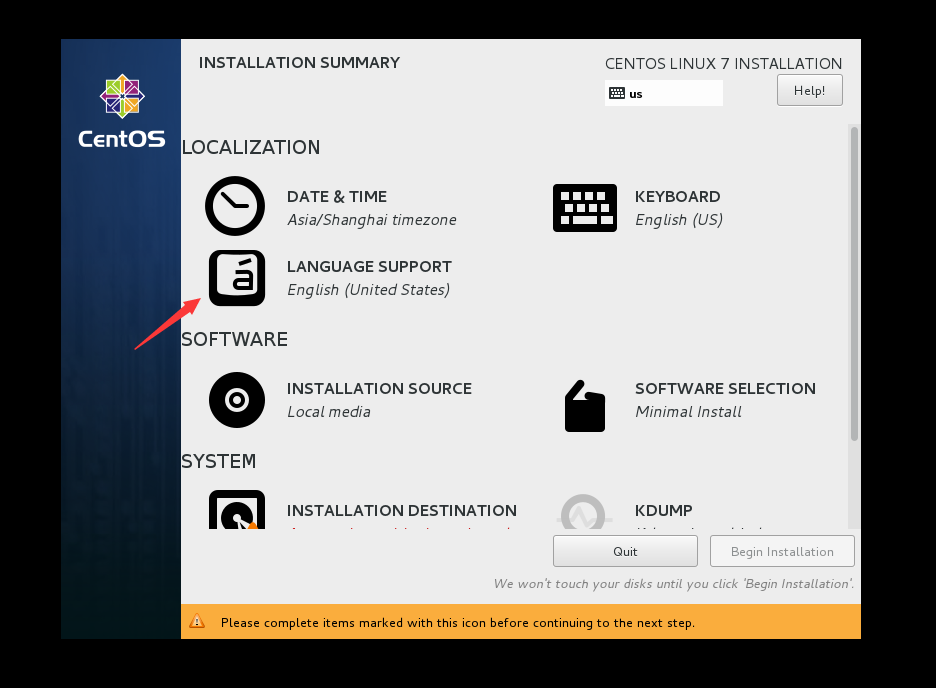Select the Installation Destination disk icon
Screen dimensions: 936x688
pyautogui.click(x=236, y=510)
